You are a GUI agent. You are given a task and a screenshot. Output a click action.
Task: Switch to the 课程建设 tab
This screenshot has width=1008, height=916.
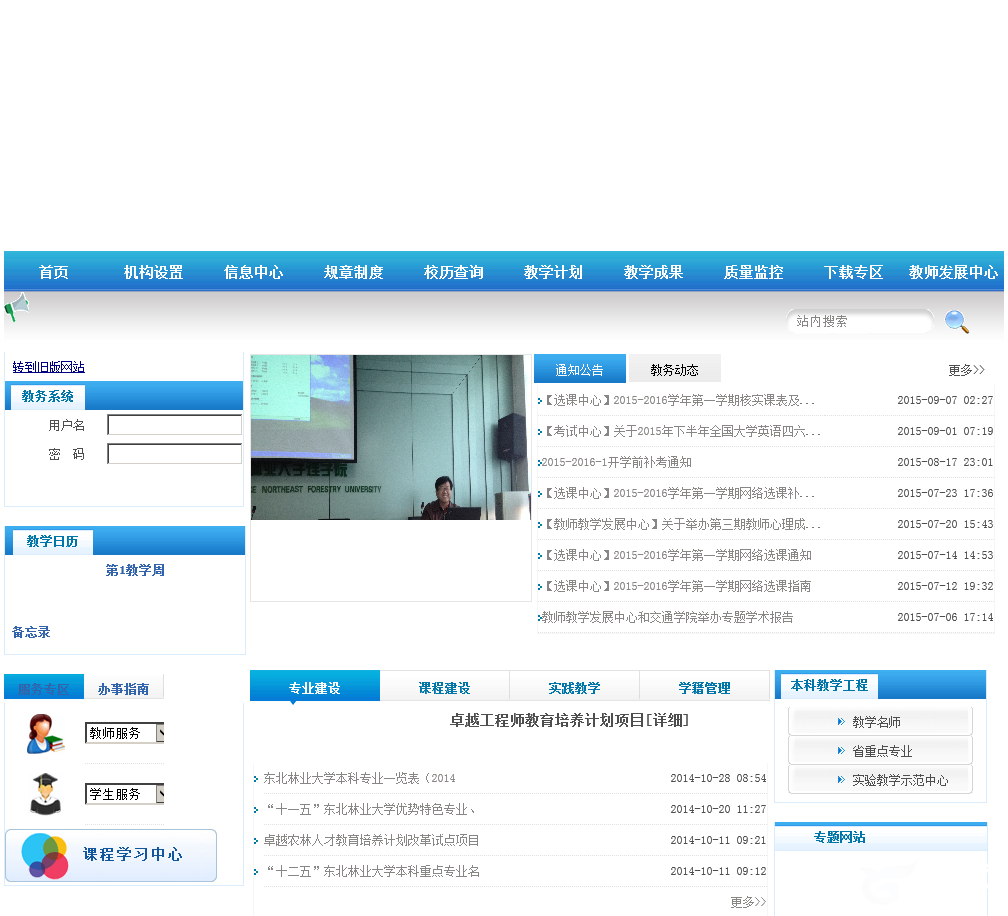click(x=444, y=686)
